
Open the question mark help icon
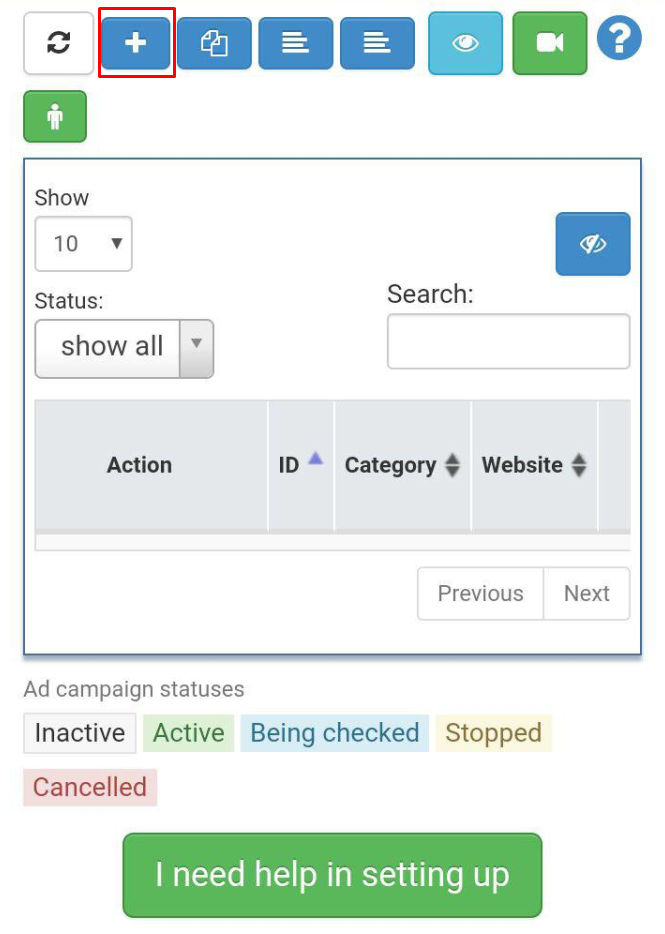[x=619, y=40]
